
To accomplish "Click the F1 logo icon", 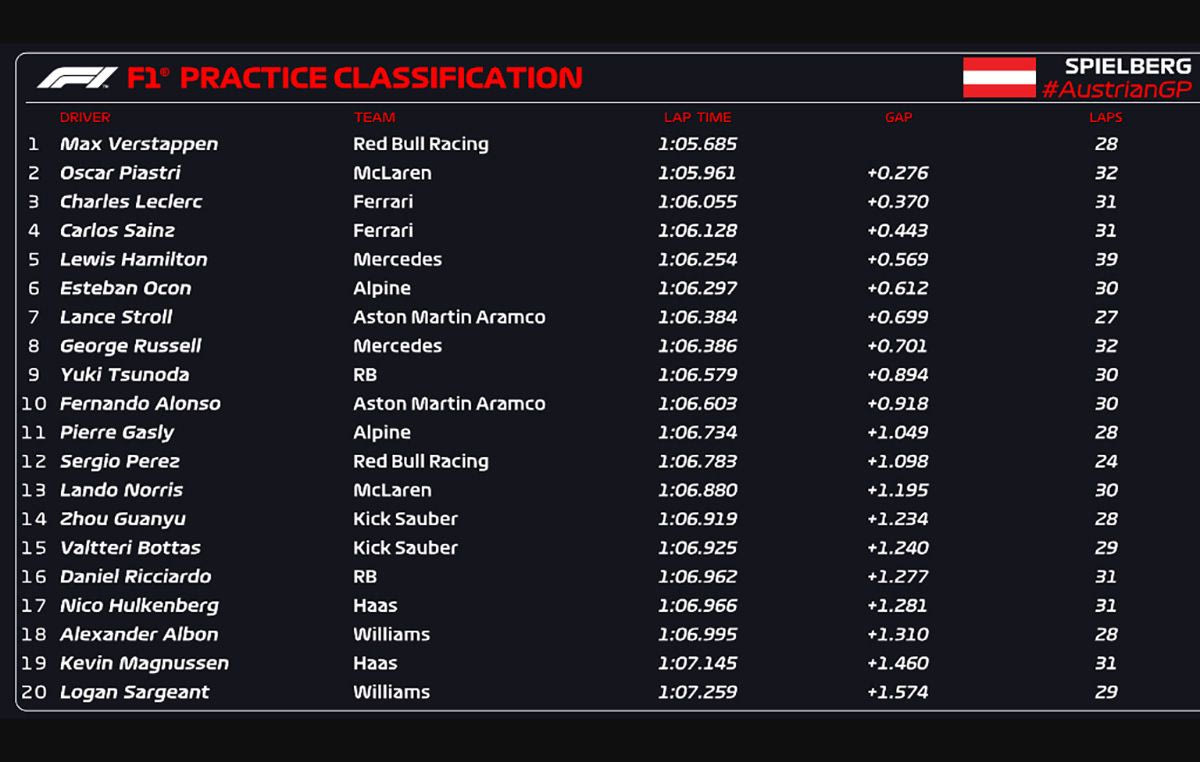I will pos(77,78).
